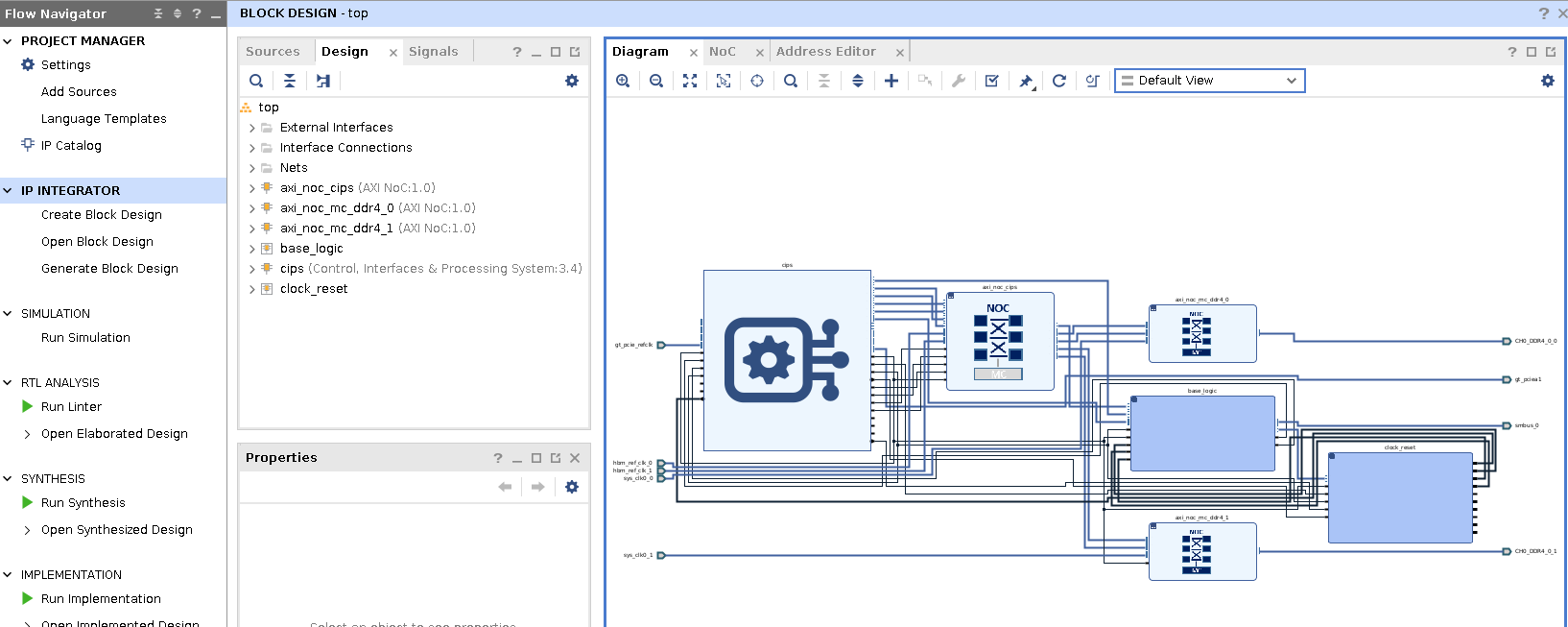Expand Open Elaborated Design
The width and height of the screenshot is (1568, 627).
tap(27, 434)
